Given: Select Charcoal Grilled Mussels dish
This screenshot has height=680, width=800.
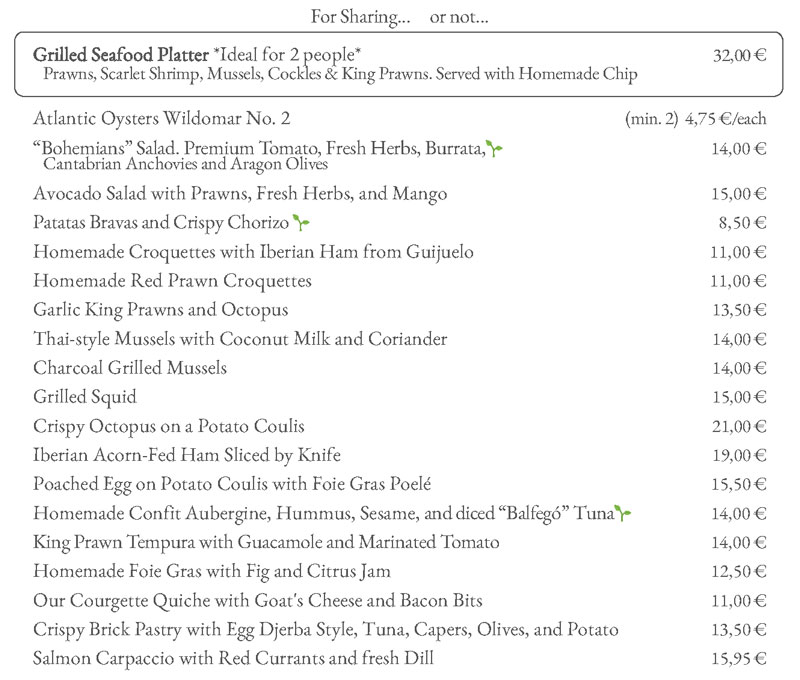Looking at the screenshot, I should [x=130, y=368].
